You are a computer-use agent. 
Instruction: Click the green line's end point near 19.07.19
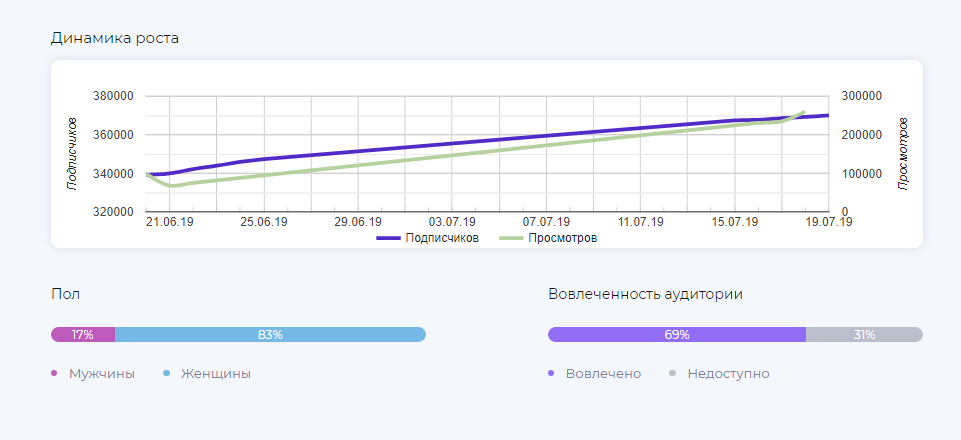pos(803,112)
